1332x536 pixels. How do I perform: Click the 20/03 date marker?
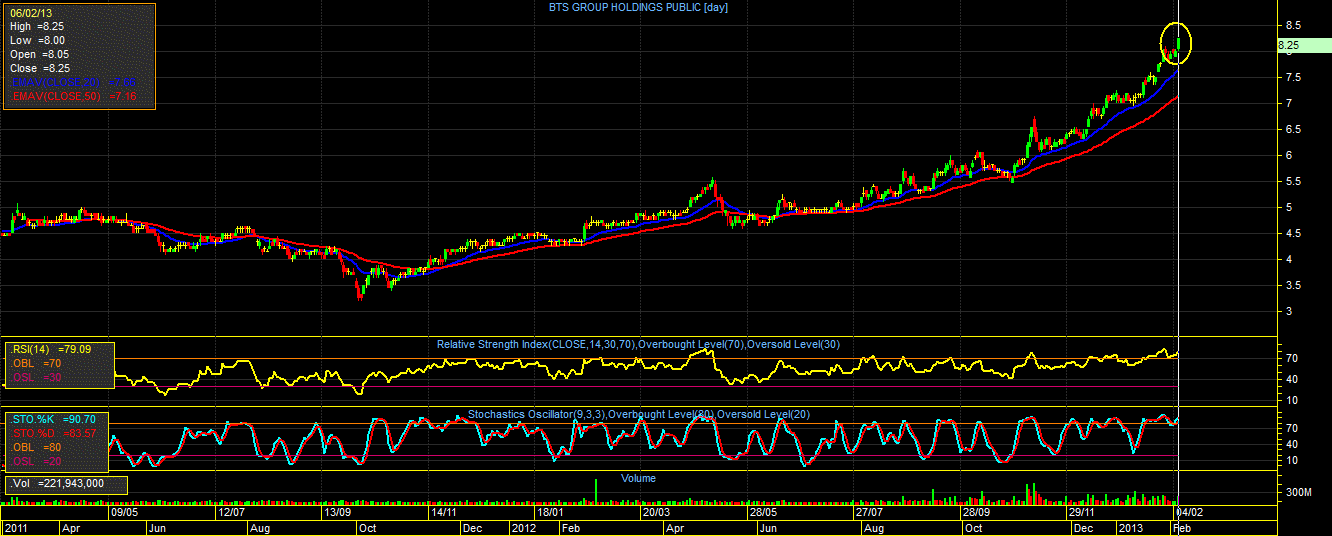click(x=657, y=512)
